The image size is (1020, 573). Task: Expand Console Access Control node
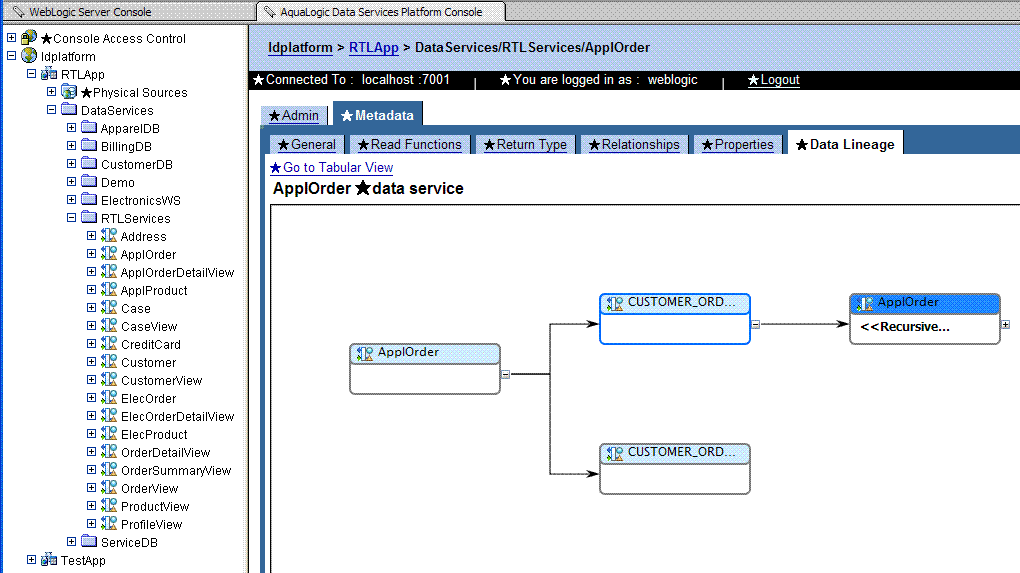[x=11, y=38]
